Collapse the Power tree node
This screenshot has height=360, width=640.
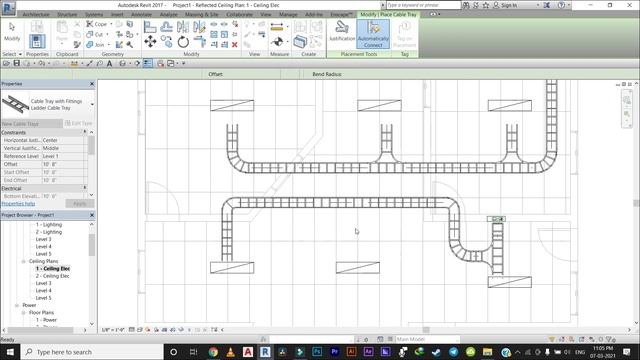coord(17,305)
